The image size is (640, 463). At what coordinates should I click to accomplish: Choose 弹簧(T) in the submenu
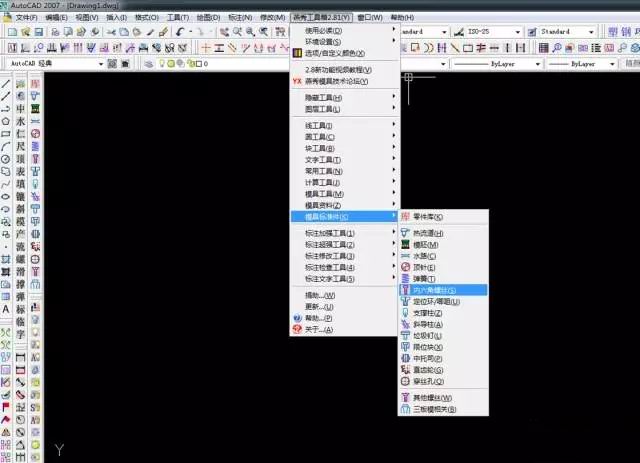pos(443,279)
